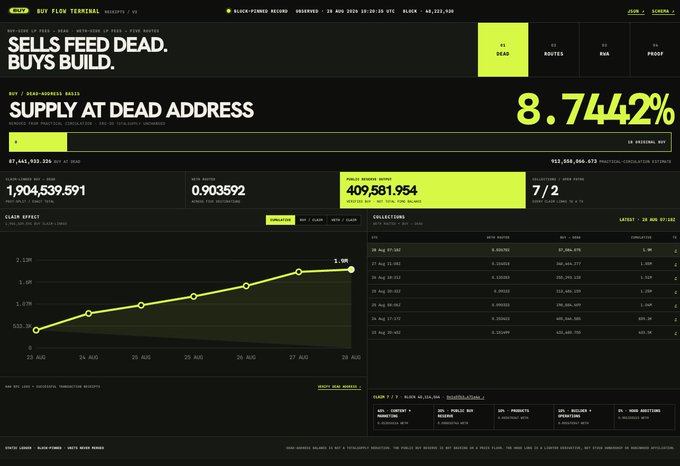Click the CLAIM EFFECT panel heading
Screen dimensions: 680x466
click(22, 217)
